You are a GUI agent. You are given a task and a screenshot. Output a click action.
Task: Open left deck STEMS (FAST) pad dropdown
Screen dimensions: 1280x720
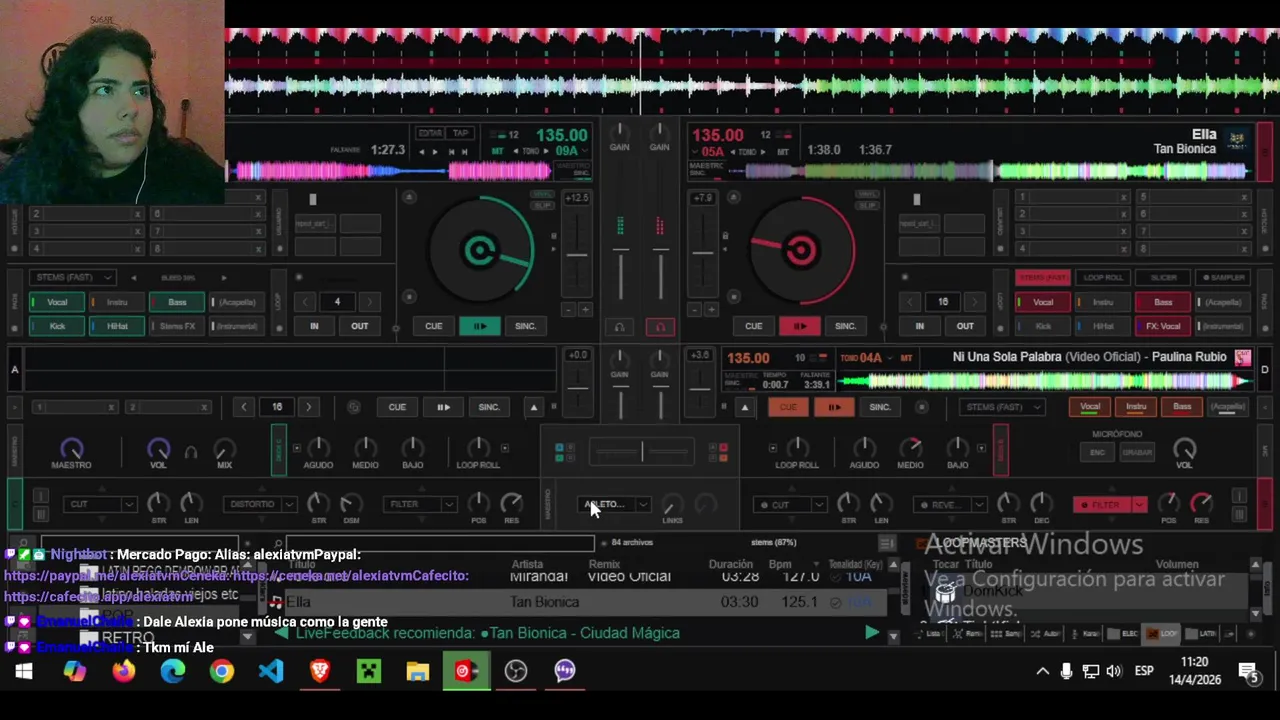coord(73,277)
